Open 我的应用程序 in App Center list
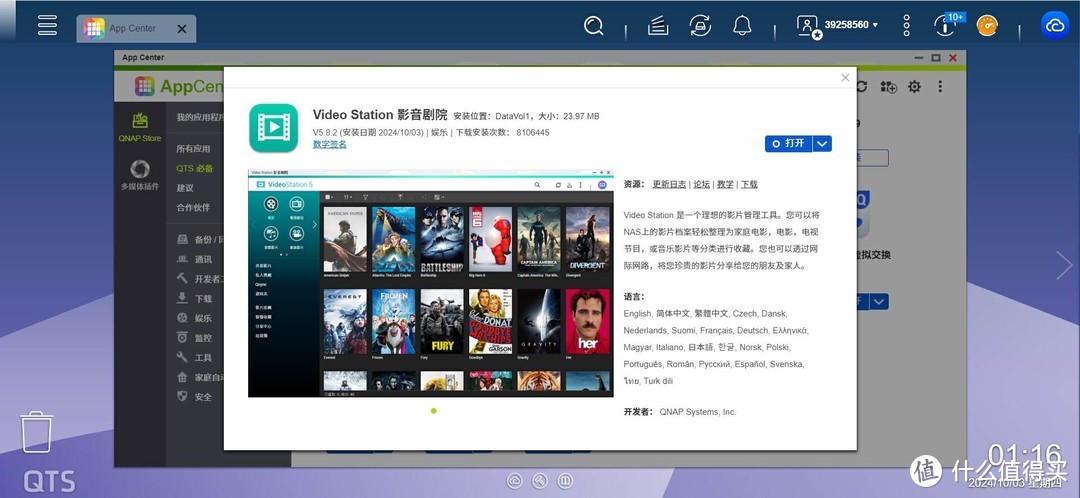This screenshot has height=498, width=1080. click(x=198, y=117)
